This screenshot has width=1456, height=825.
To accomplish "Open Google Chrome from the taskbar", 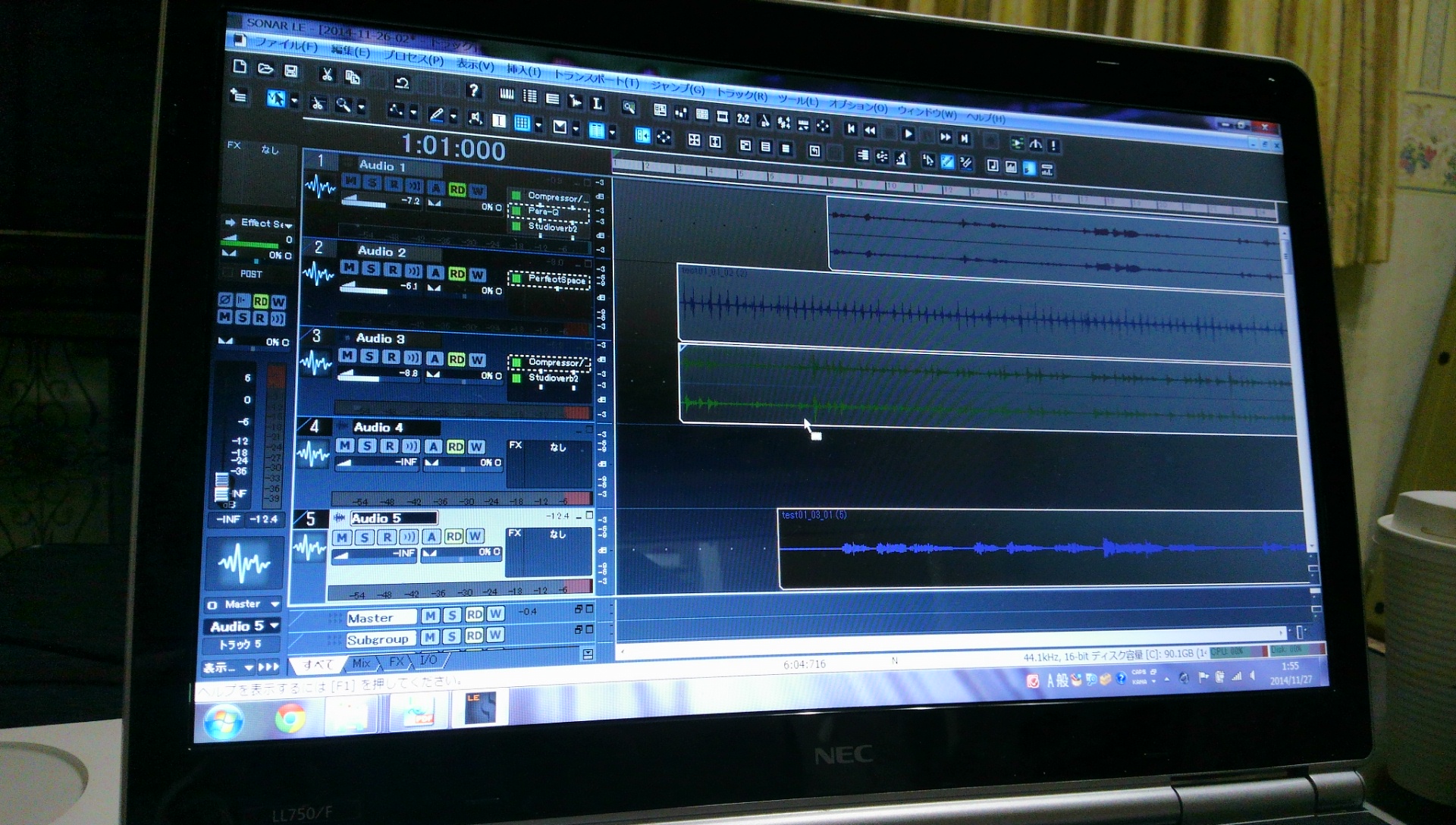I will click(x=290, y=717).
